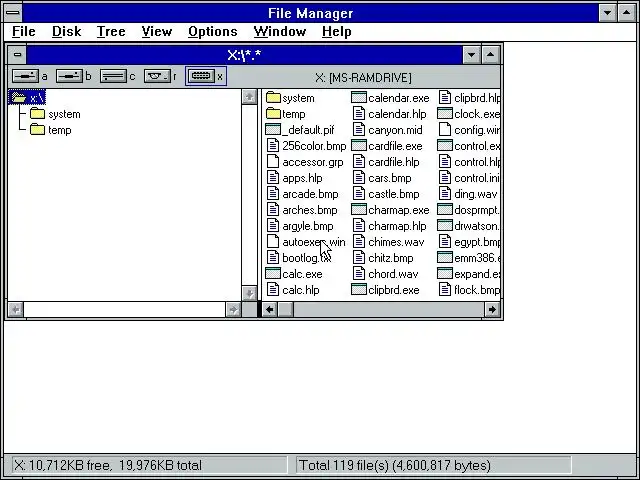The width and height of the screenshot is (640, 480).
Task: Select RAM drive x icon
Action: click(x=201, y=76)
